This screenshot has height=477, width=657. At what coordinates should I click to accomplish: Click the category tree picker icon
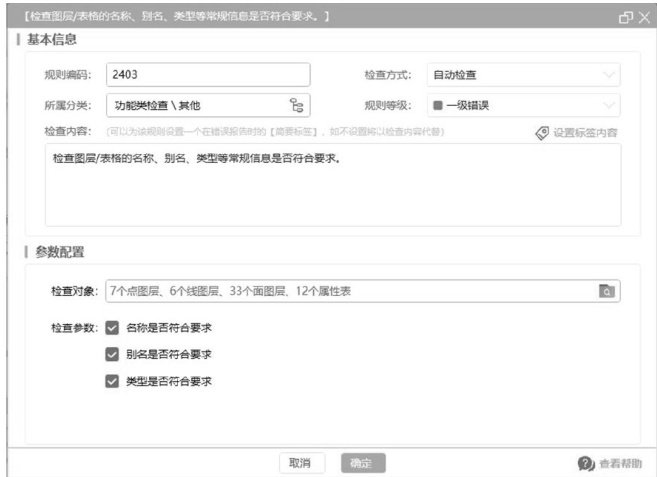(297, 105)
